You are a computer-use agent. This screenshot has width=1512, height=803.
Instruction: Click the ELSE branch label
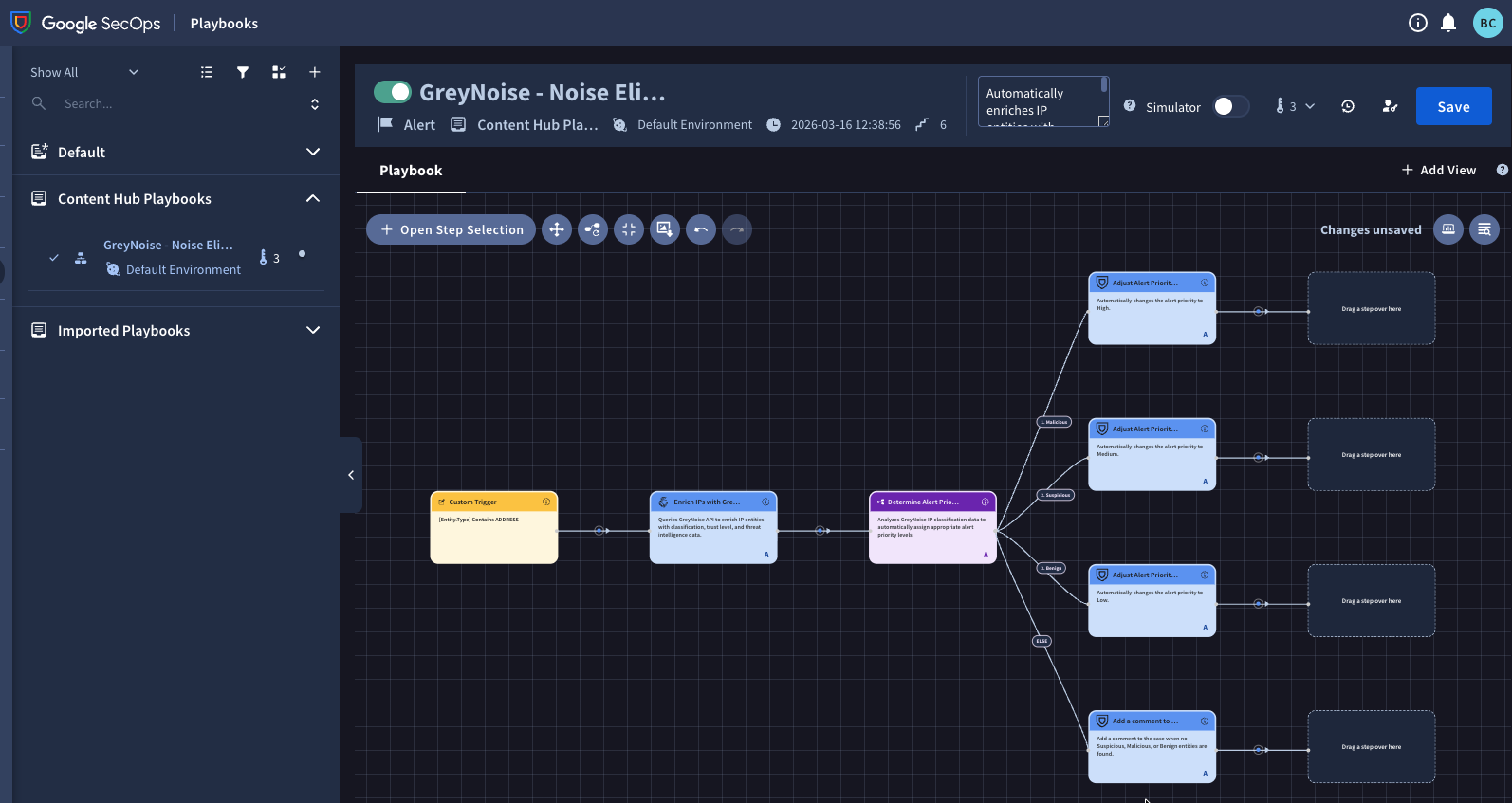pos(1042,641)
